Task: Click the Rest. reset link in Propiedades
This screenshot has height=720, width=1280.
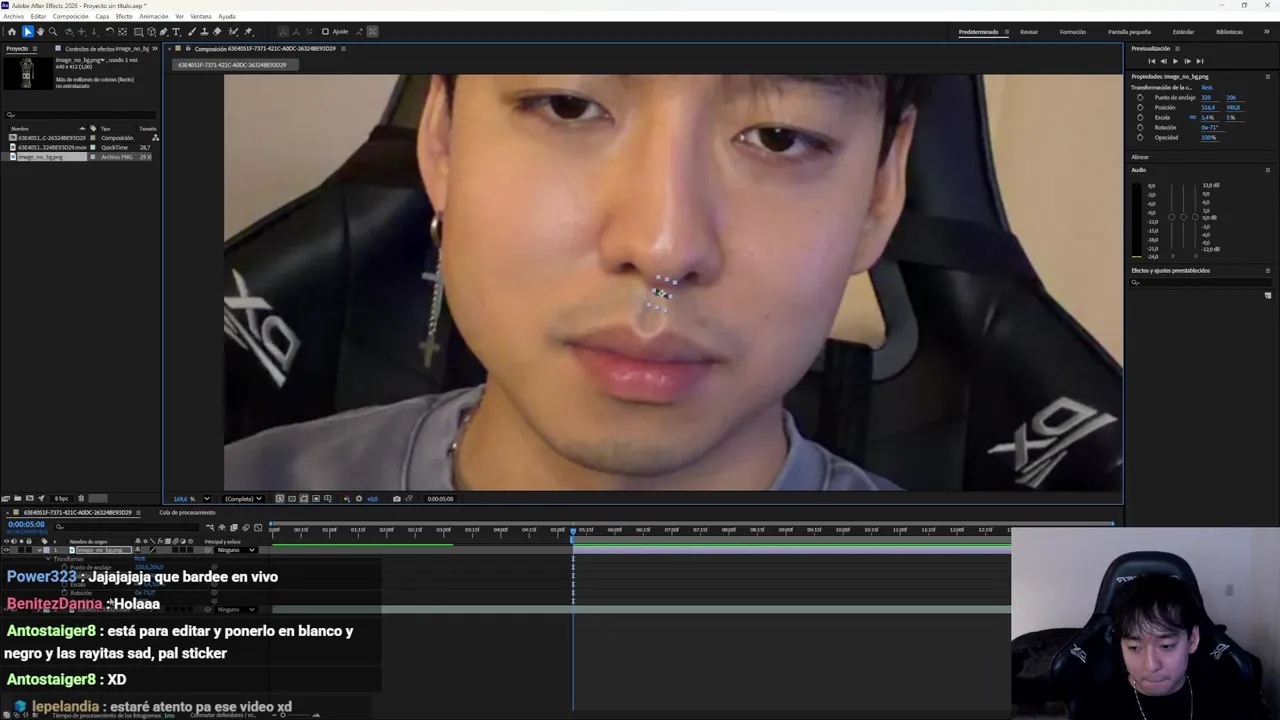Action: click(1207, 87)
